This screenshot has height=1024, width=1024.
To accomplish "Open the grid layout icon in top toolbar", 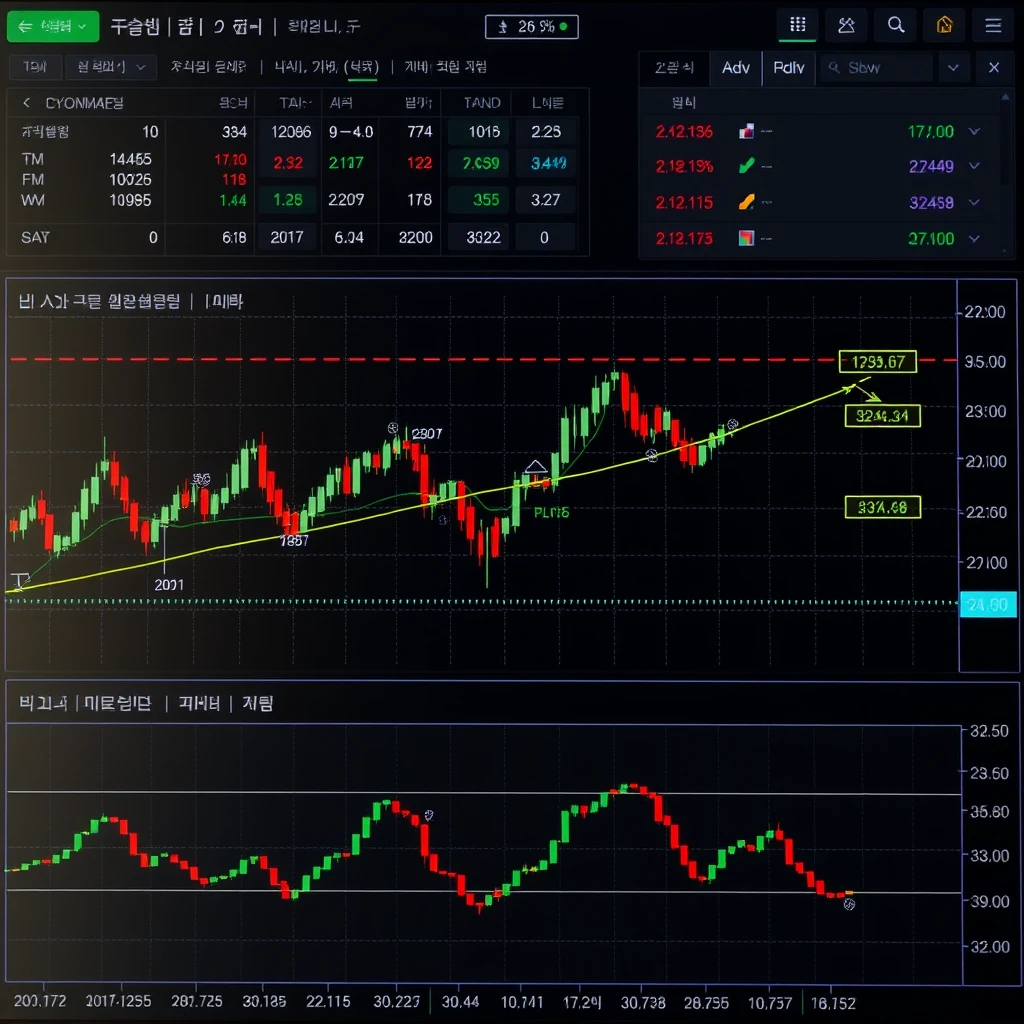I will (x=797, y=26).
